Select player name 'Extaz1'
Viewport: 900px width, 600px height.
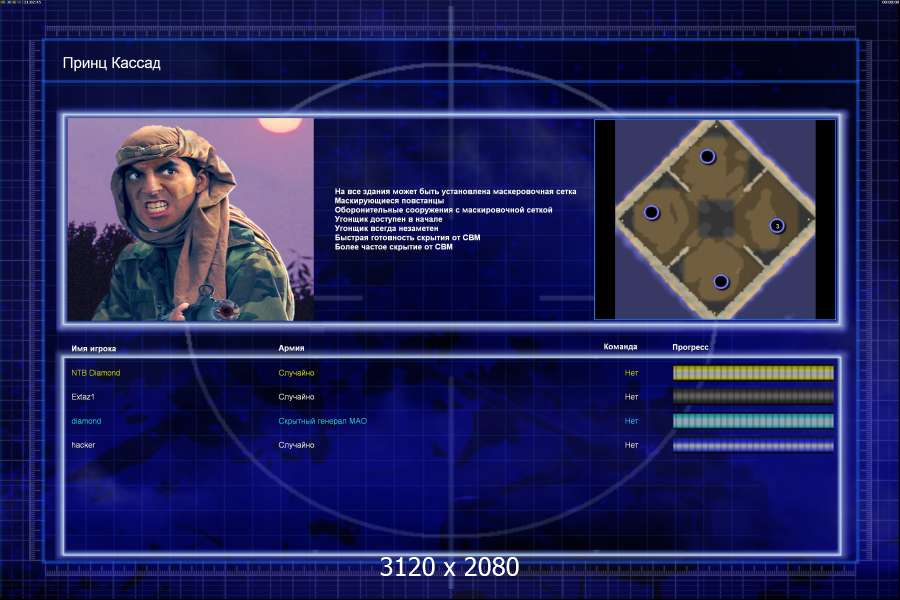(x=83, y=397)
